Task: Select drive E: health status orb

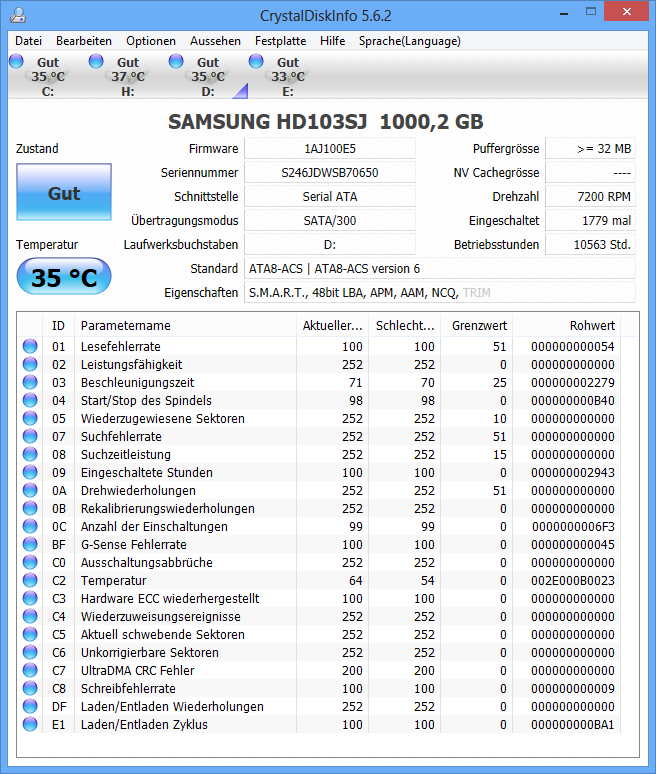Action: click(256, 61)
